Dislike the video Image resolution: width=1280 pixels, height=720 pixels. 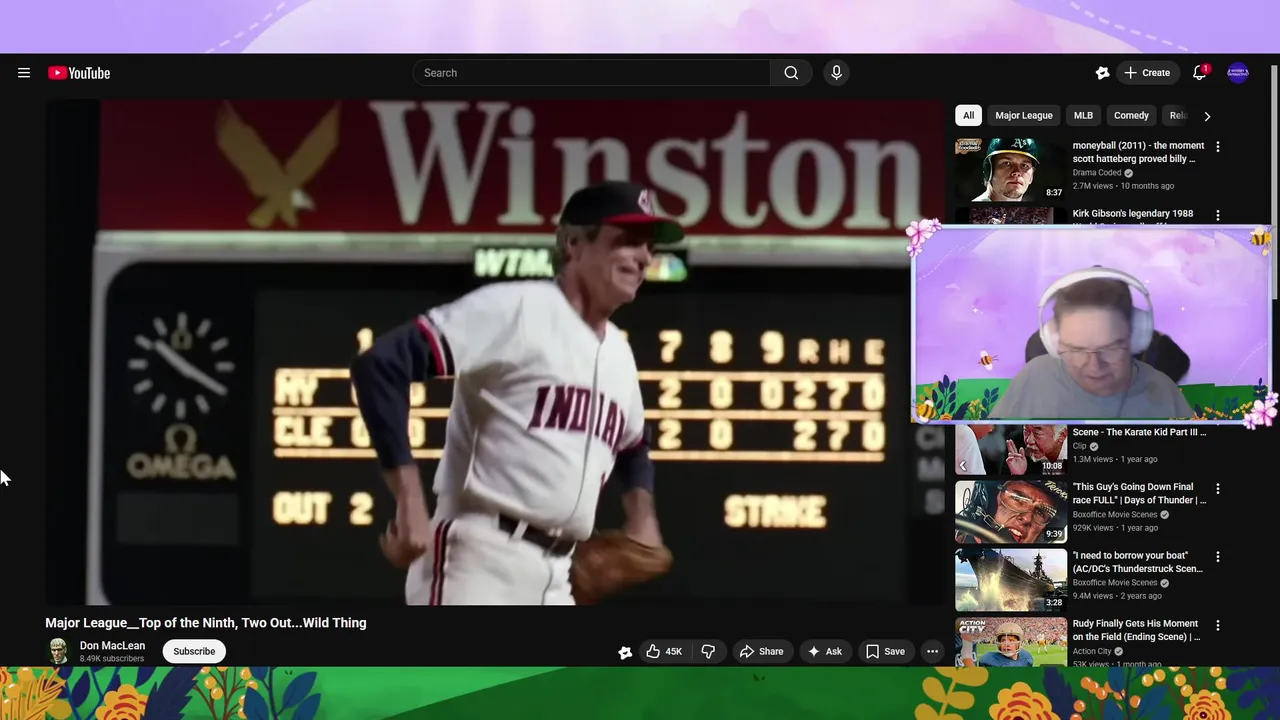[x=708, y=651]
